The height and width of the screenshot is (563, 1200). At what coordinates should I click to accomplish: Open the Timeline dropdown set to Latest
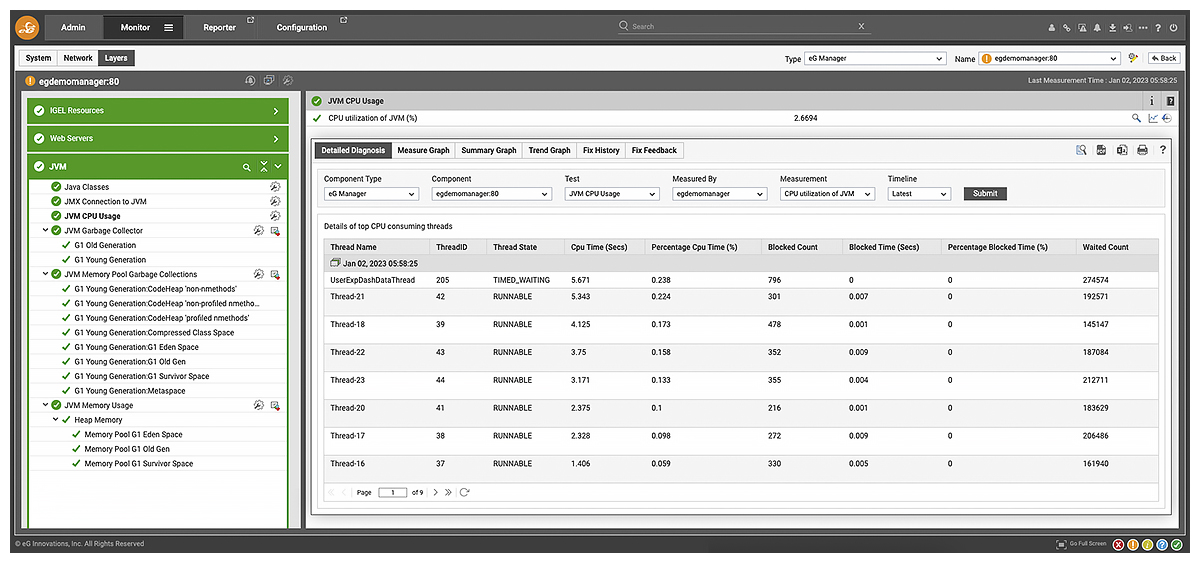[919, 194]
